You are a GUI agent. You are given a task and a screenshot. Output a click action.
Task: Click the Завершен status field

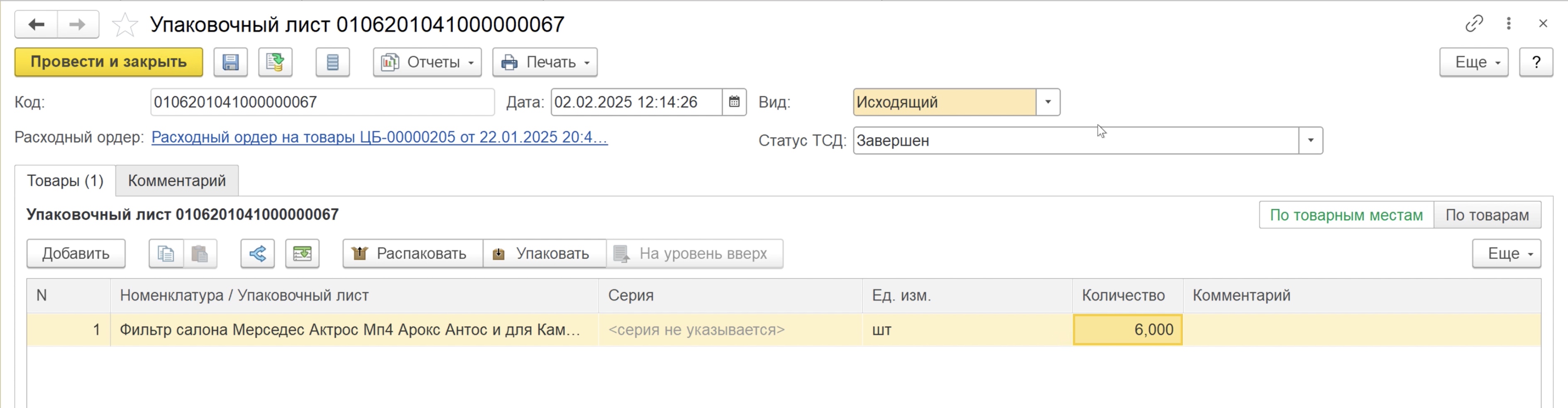pos(1076,141)
